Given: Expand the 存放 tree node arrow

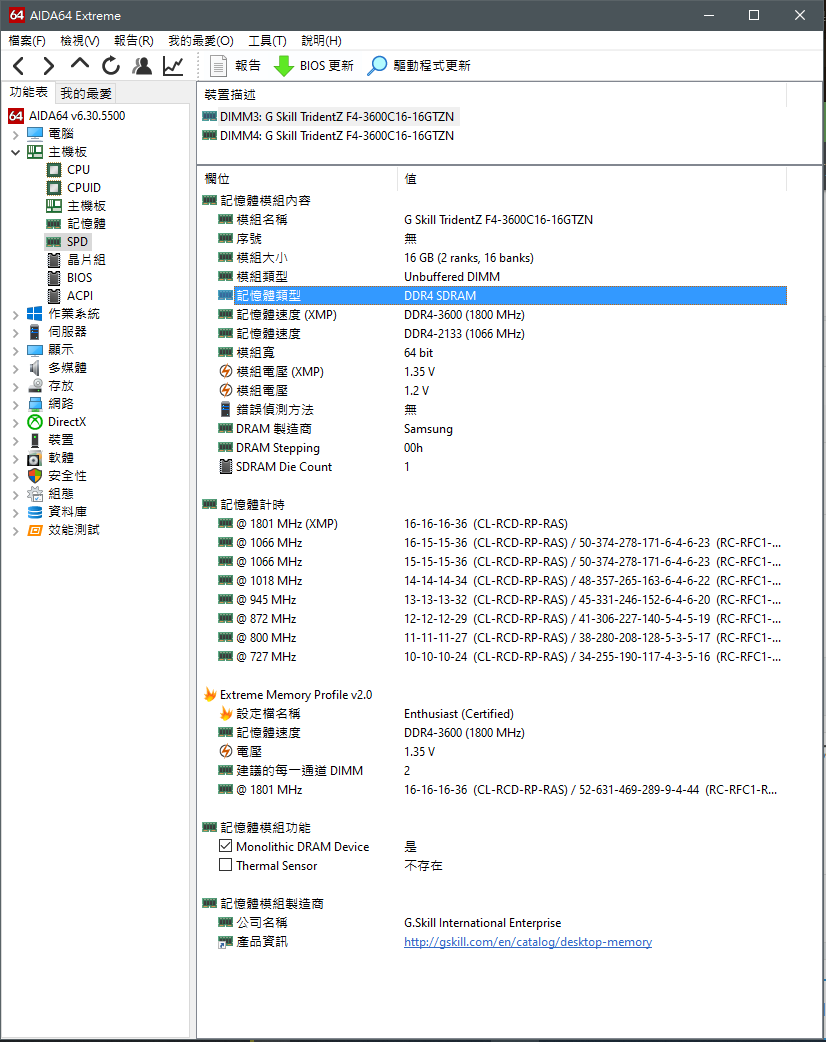Looking at the screenshot, I should tap(15, 386).
